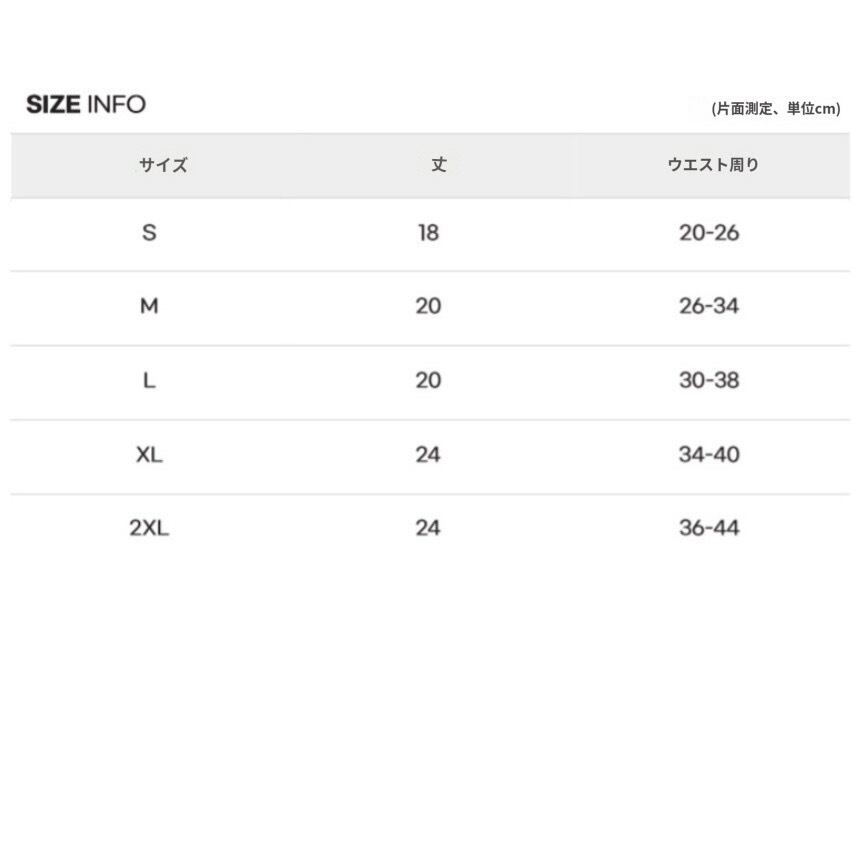Click the 36-44 waist value
The width and height of the screenshot is (853, 853).
click(x=709, y=528)
